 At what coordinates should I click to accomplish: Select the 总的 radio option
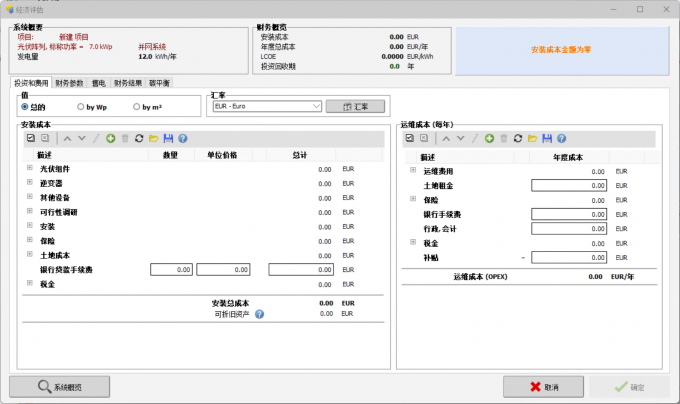[25, 107]
